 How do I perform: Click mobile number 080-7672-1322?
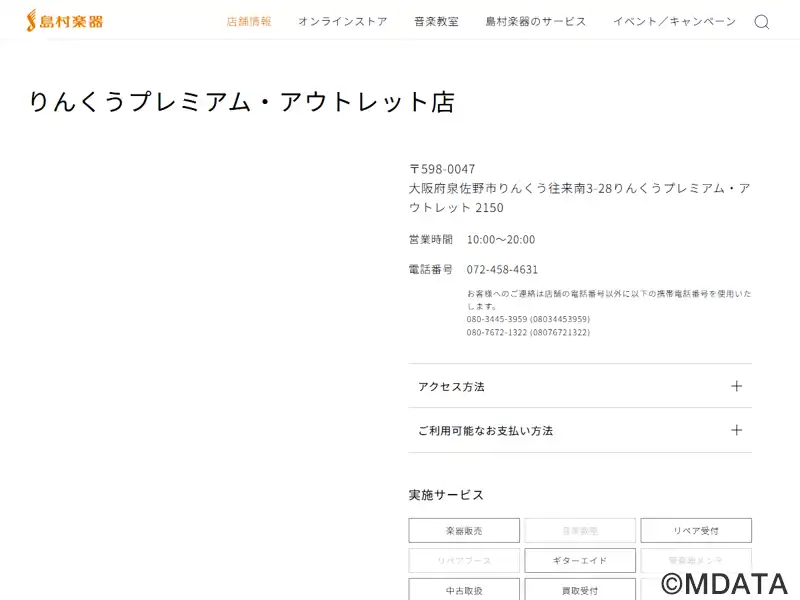coord(496,332)
